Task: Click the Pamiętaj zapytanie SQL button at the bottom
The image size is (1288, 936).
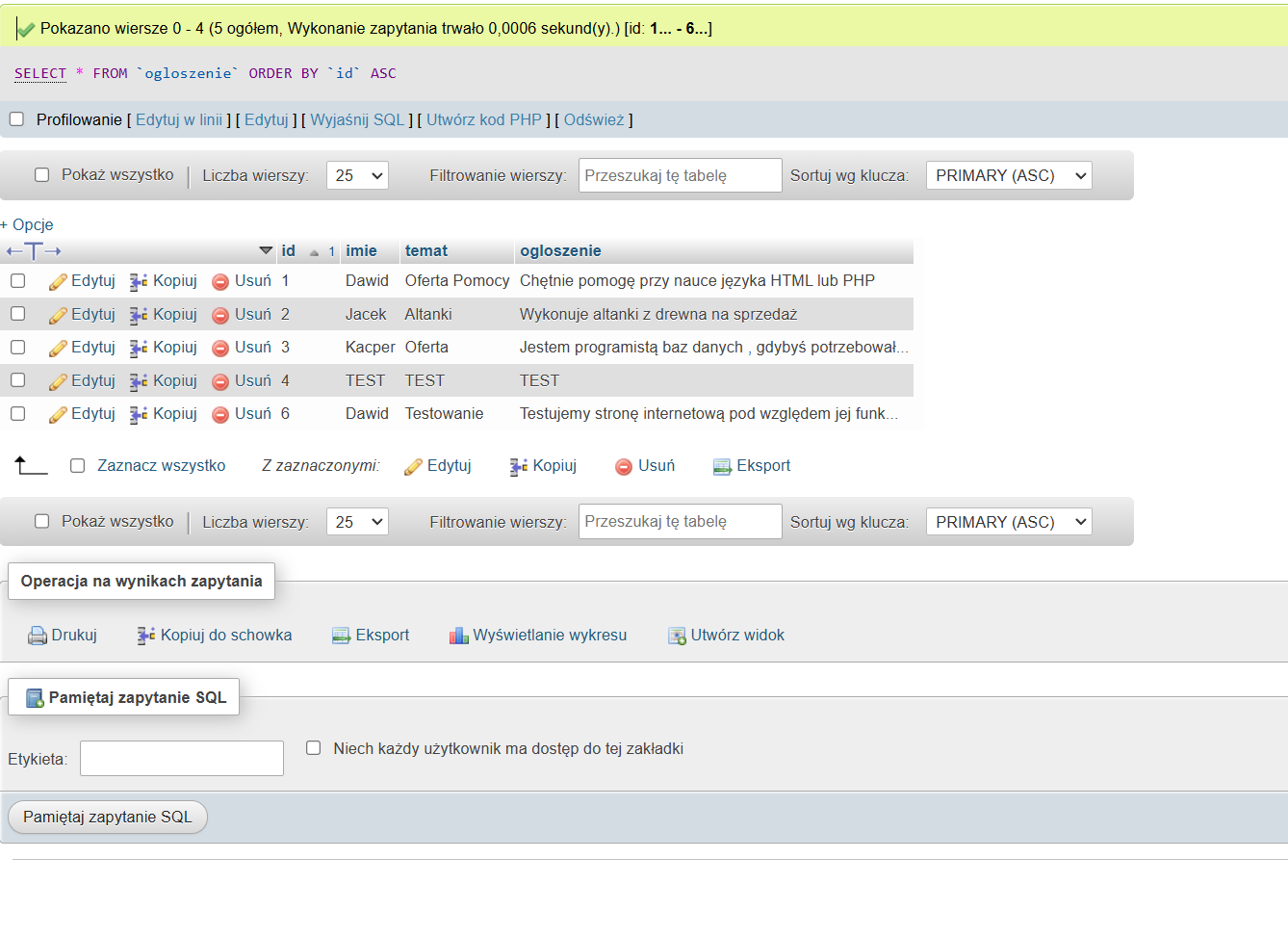Action: (108, 818)
